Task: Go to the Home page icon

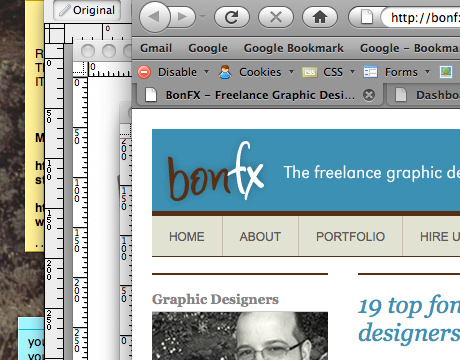Action: point(320,17)
